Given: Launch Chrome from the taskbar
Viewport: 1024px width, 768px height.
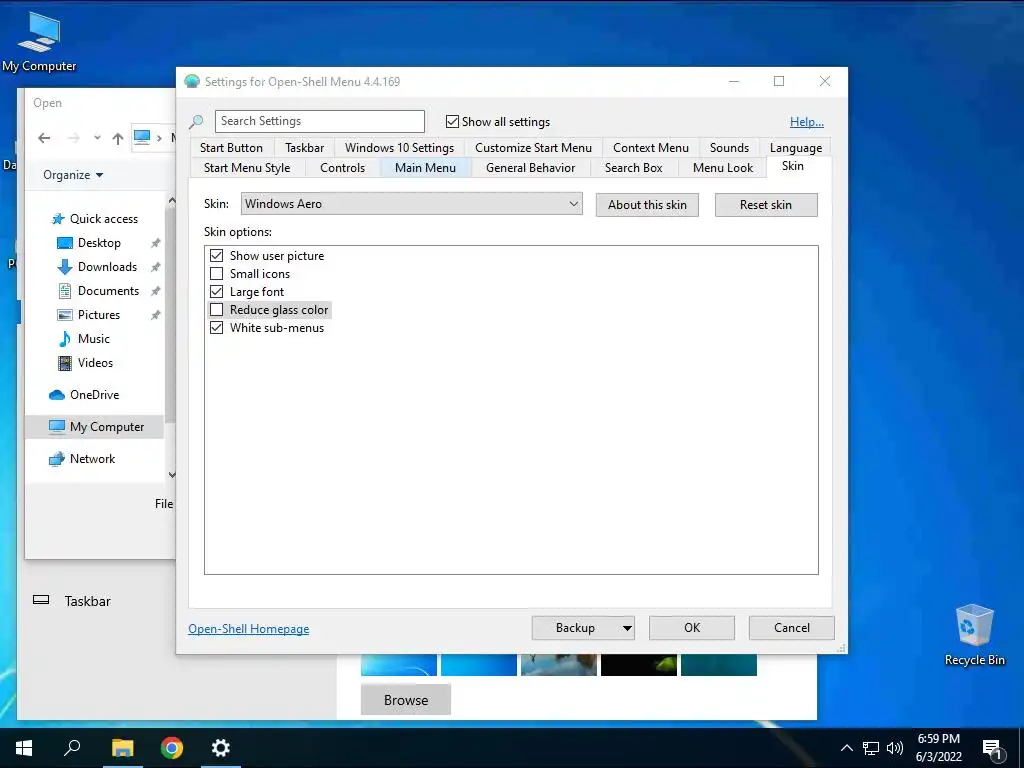Looking at the screenshot, I should 172,748.
